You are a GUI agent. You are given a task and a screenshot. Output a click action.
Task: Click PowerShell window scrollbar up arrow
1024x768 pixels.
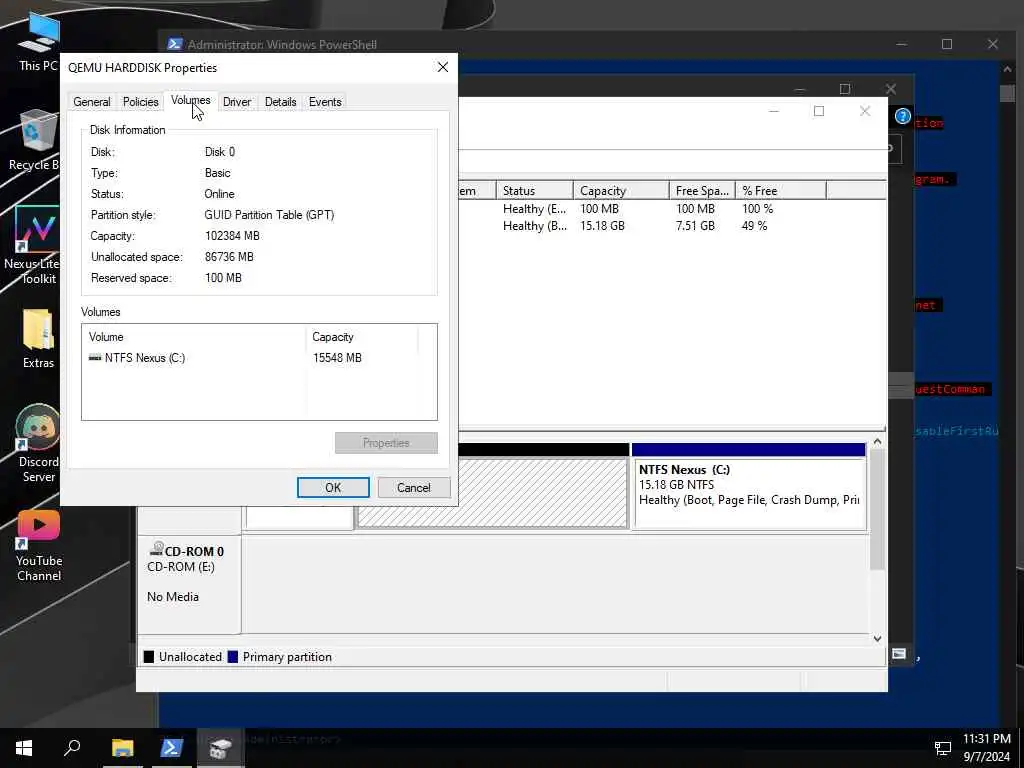point(1006,69)
